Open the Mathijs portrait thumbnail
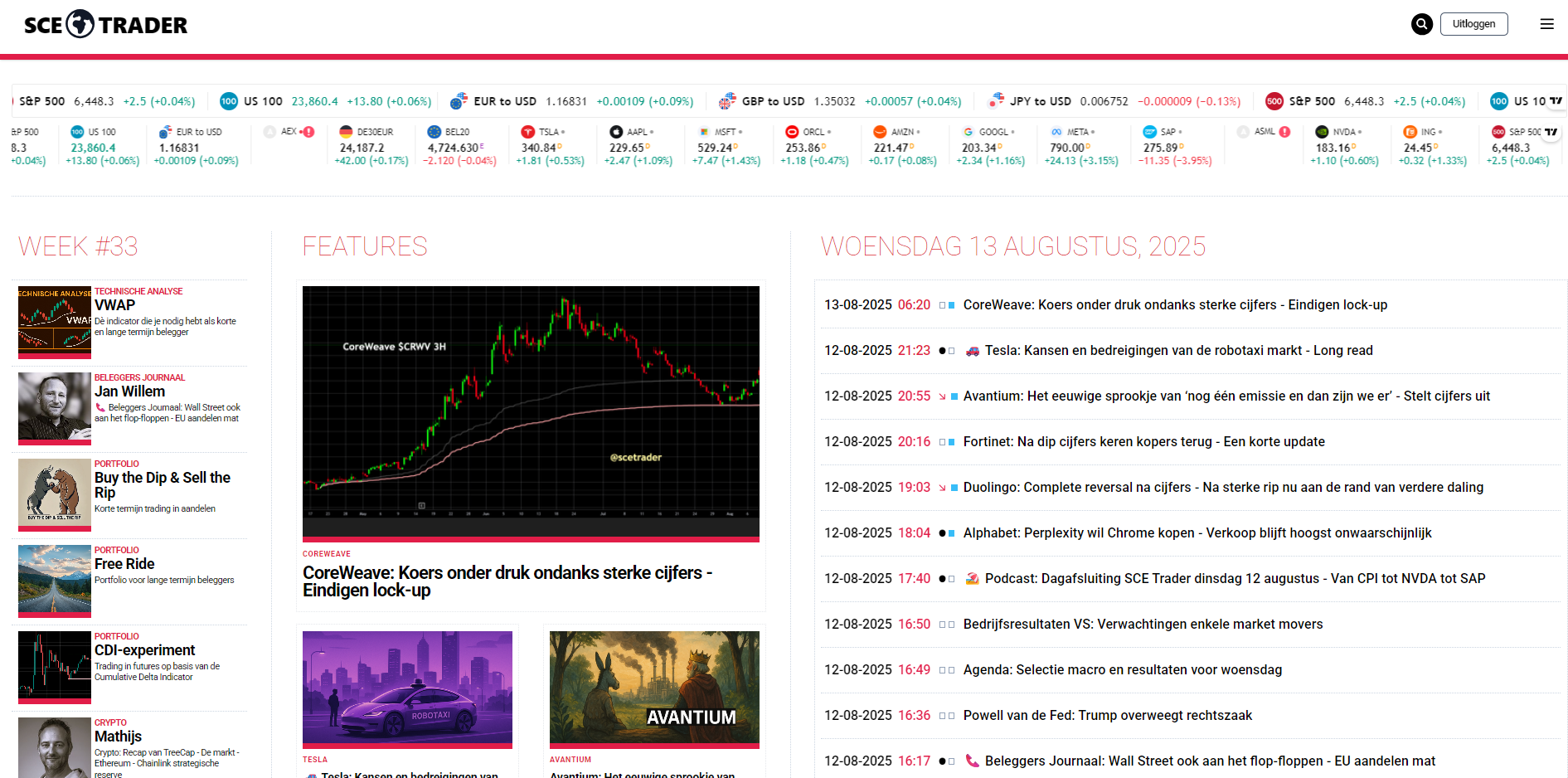This screenshot has width=1568, height=778. (55, 747)
